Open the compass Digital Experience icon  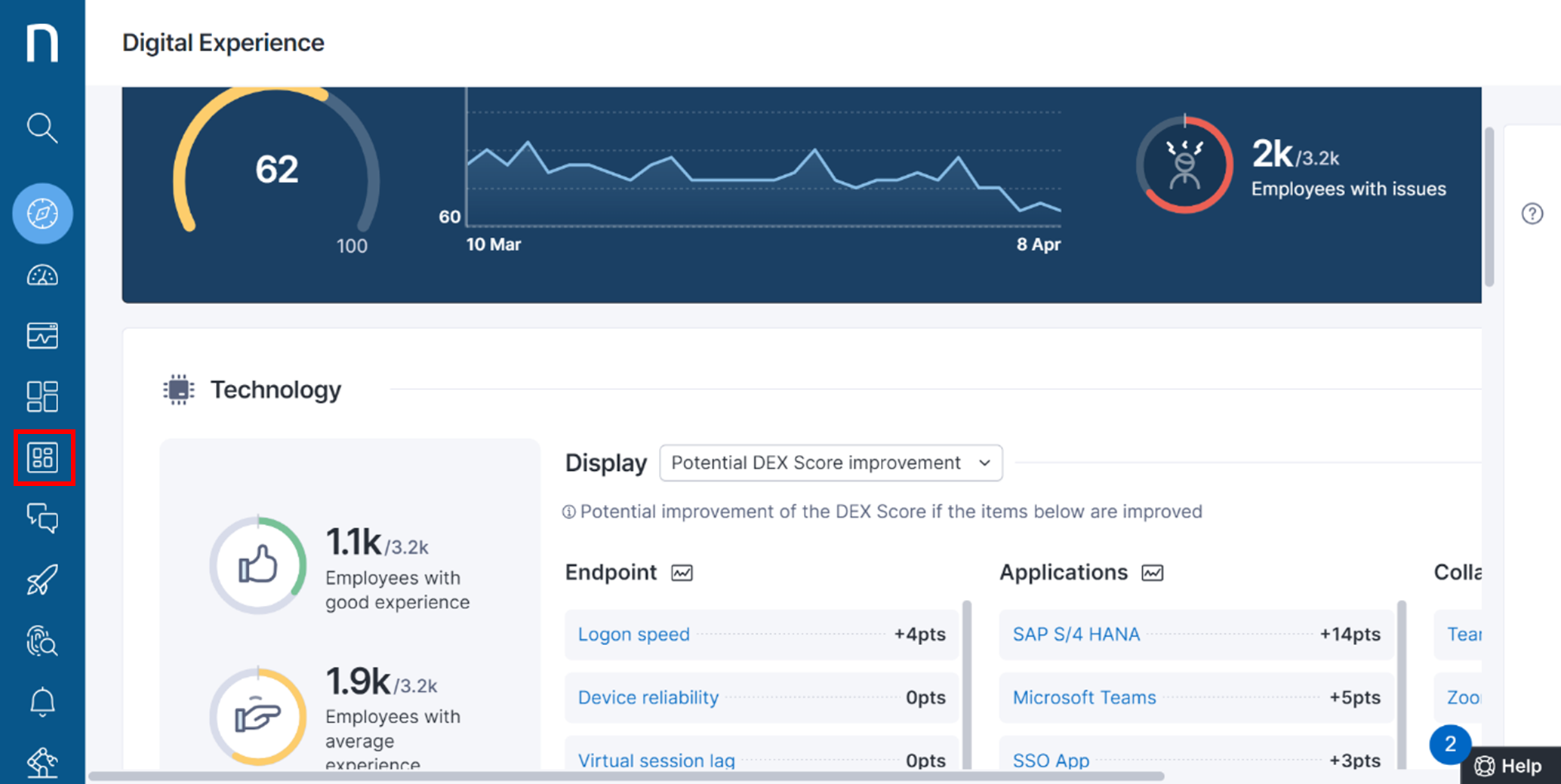click(42, 214)
